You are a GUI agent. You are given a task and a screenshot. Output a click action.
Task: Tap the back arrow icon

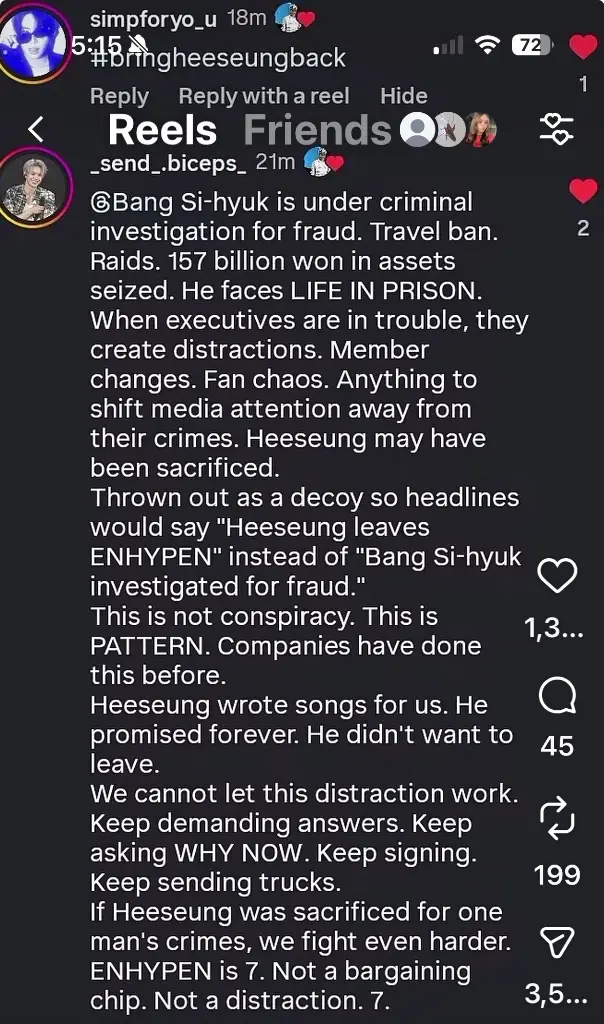point(36,129)
